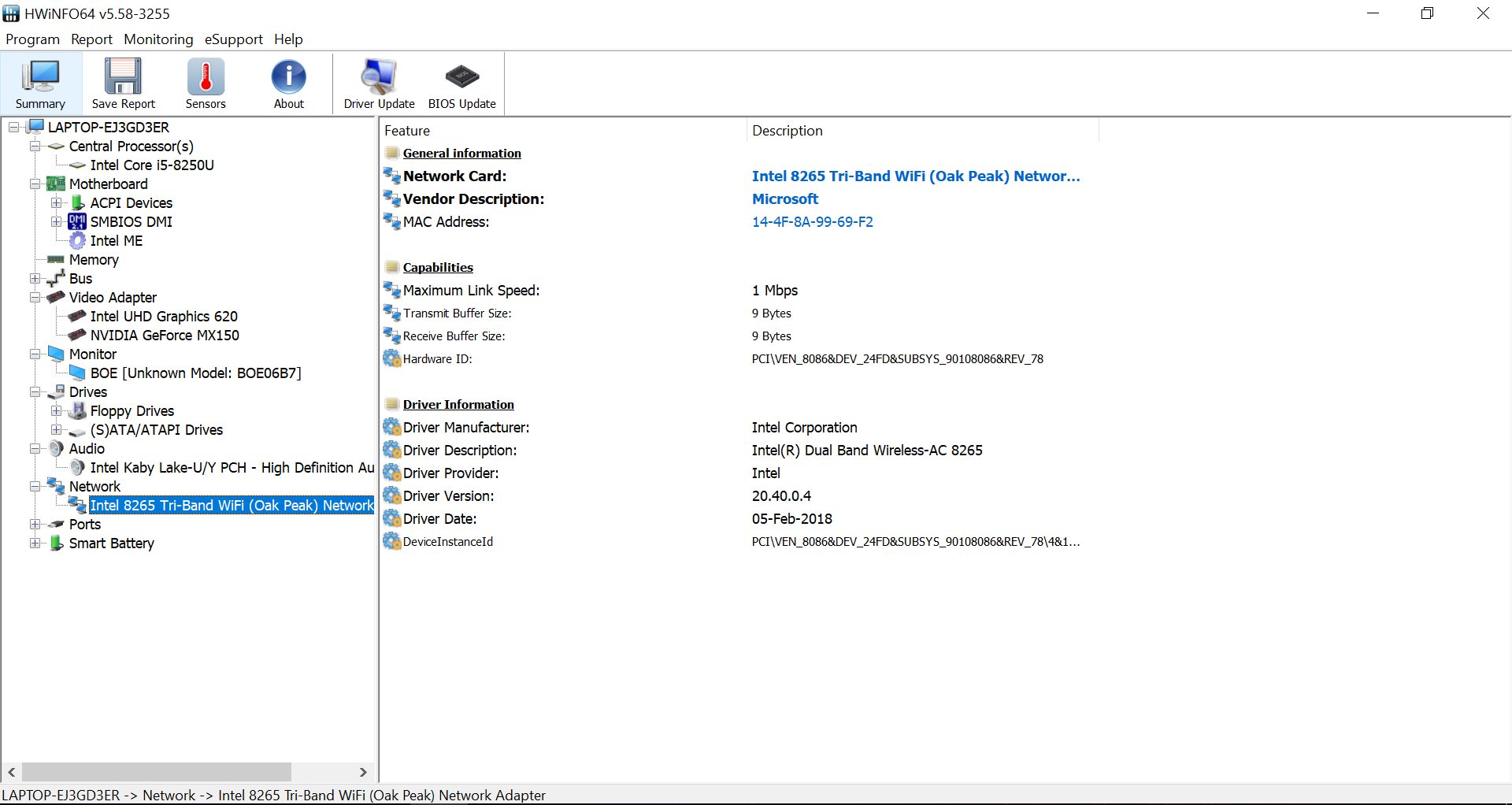Image resolution: width=1512 pixels, height=805 pixels.
Task: Click the Floppy Drives icon
Action: click(x=77, y=410)
